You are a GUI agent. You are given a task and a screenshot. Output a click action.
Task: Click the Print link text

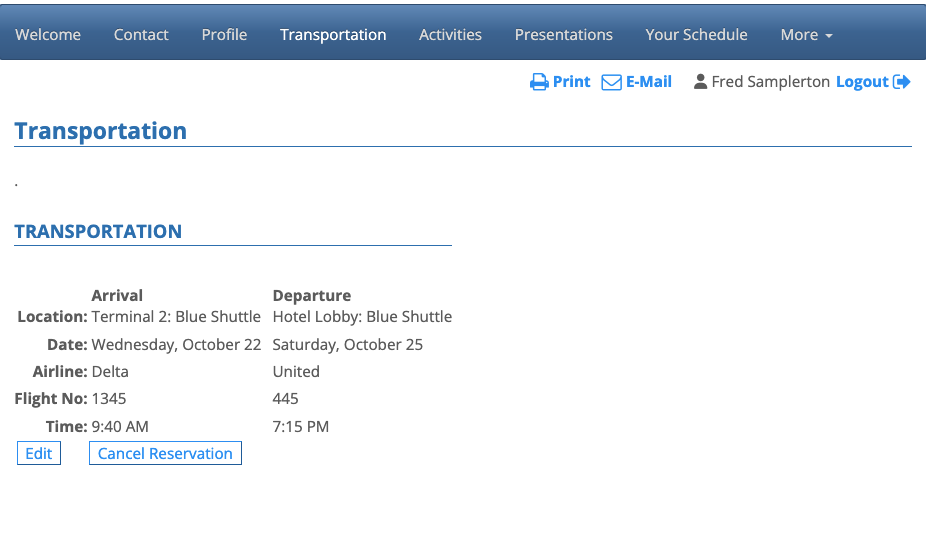572,82
